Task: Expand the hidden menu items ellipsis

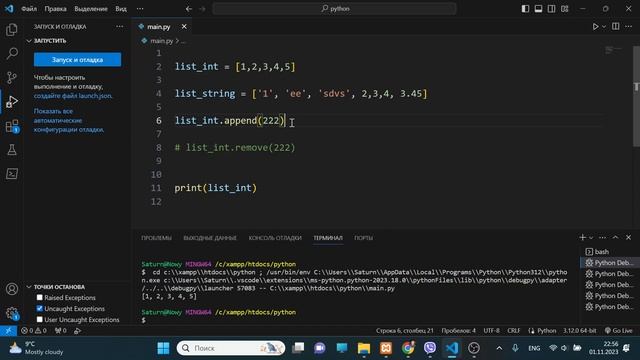Action: (x=140, y=9)
